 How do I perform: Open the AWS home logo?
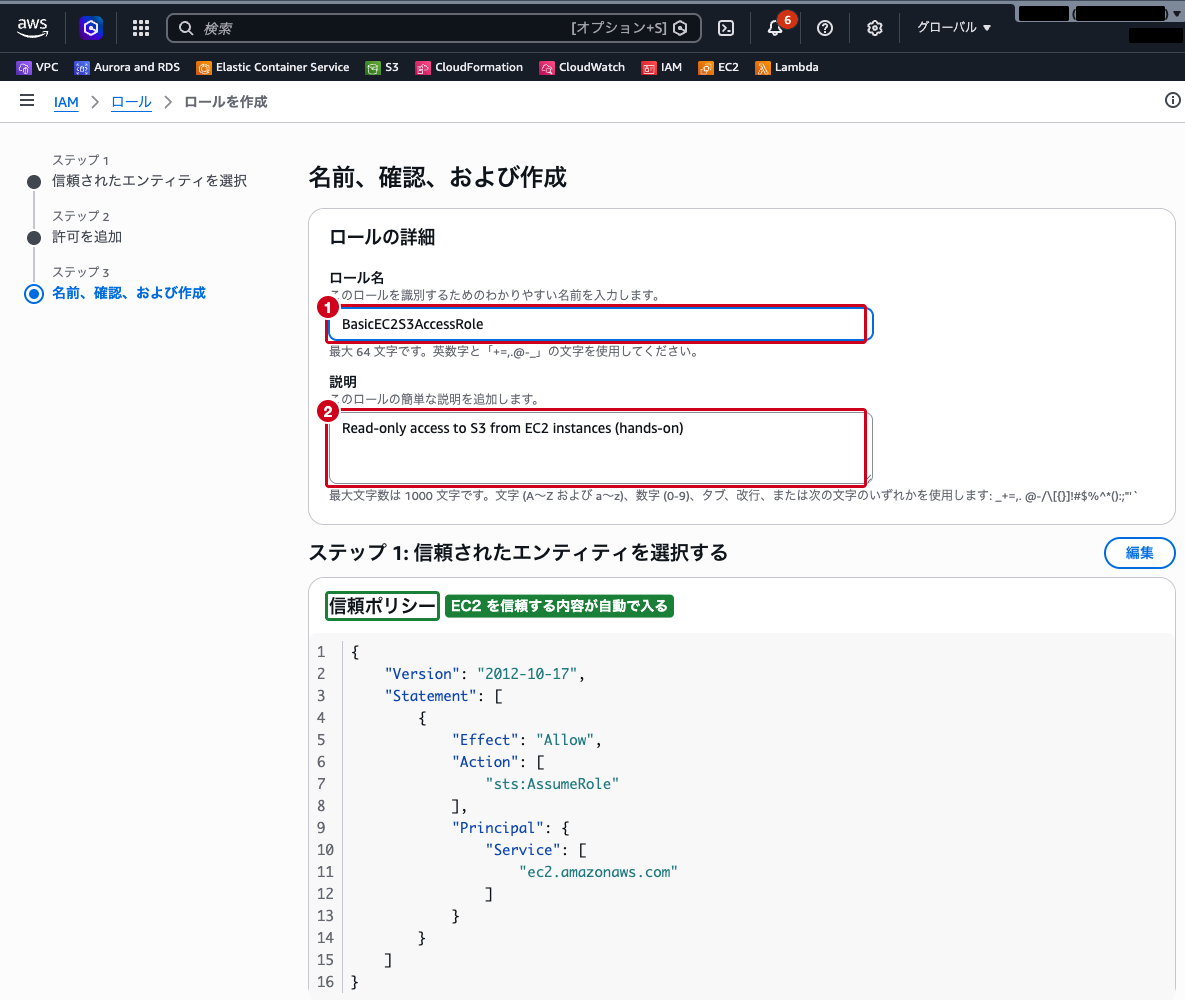(32, 27)
